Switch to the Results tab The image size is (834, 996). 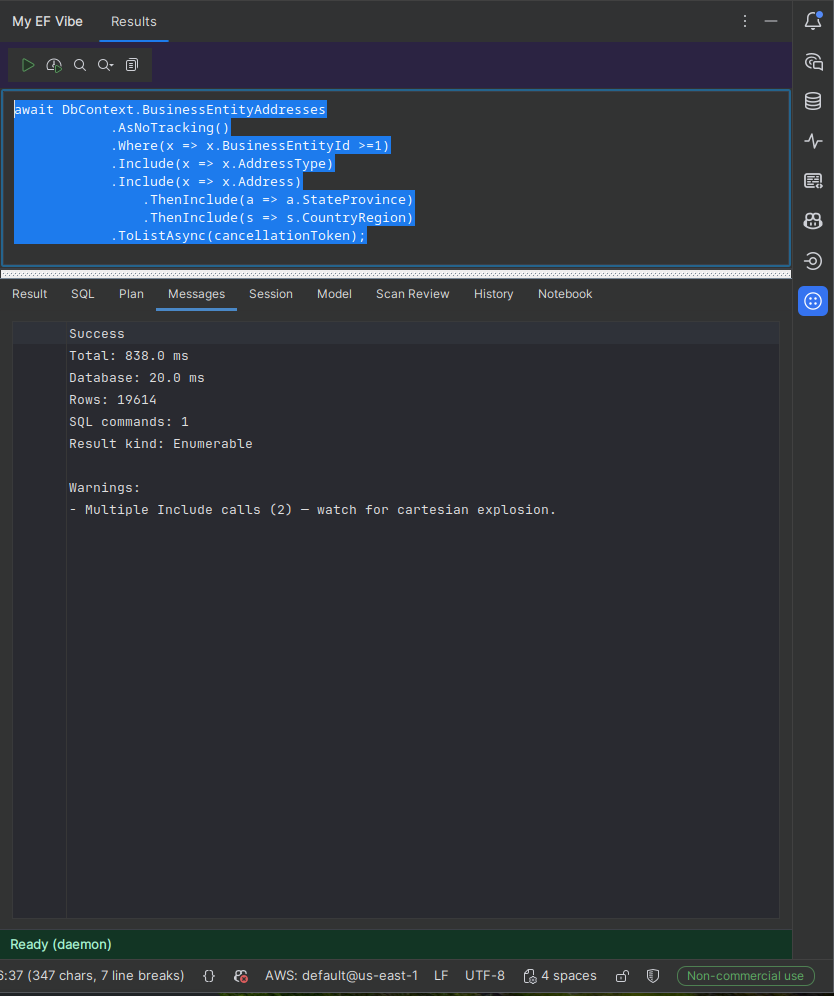tap(133, 22)
